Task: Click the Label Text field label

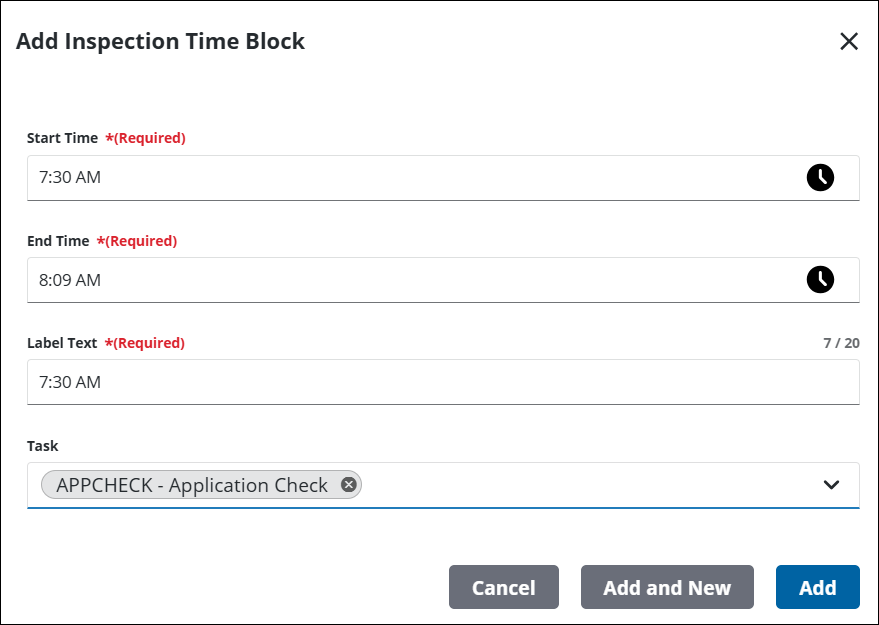Action: tap(62, 343)
